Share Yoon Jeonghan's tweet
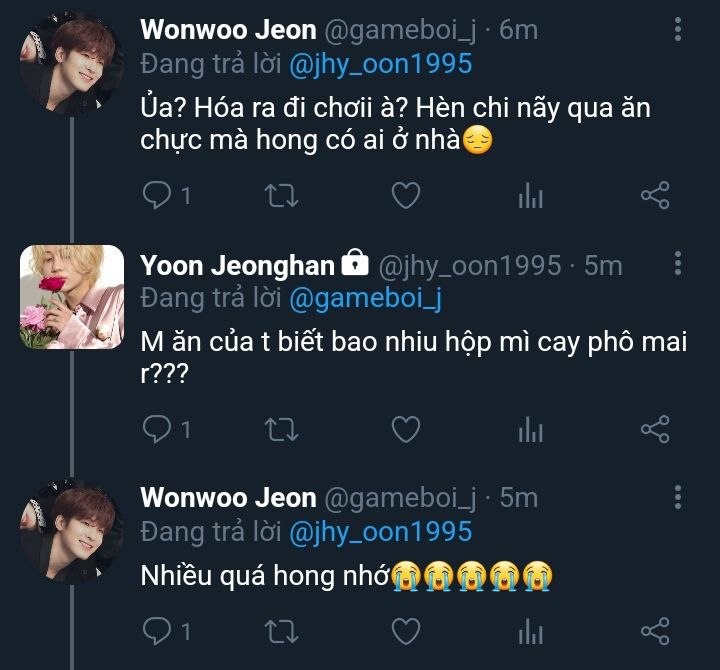720x670 pixels. pyautogui.click(x=654, y=430)
